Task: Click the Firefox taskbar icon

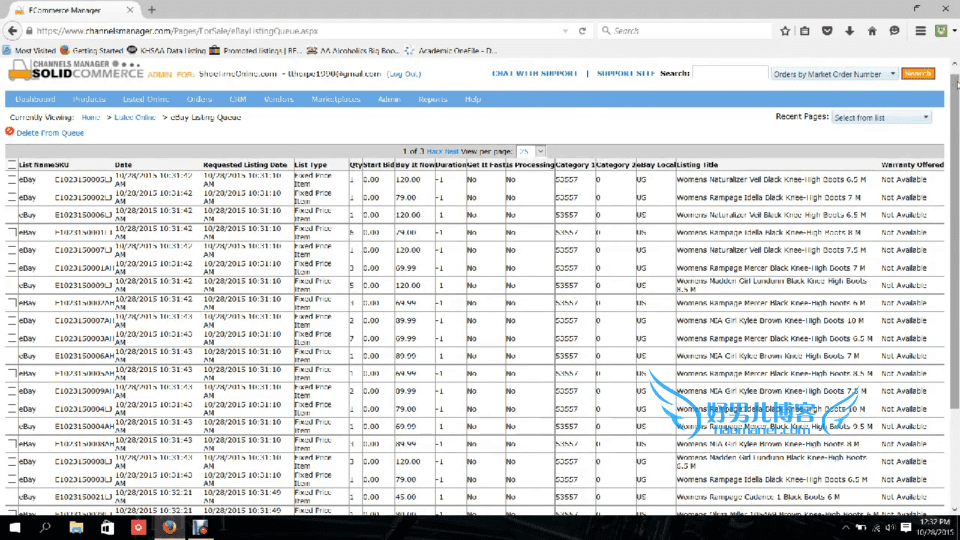Action: pos(169,527)
